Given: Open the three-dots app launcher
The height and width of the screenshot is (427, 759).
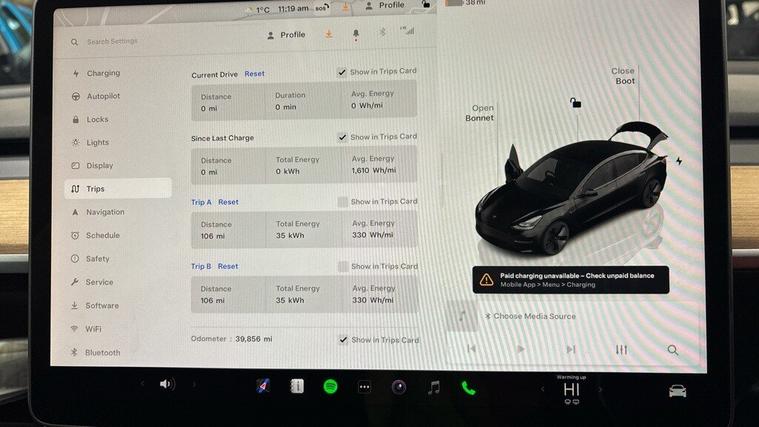Looking at the screenshot, I should (x=364, y=387).
